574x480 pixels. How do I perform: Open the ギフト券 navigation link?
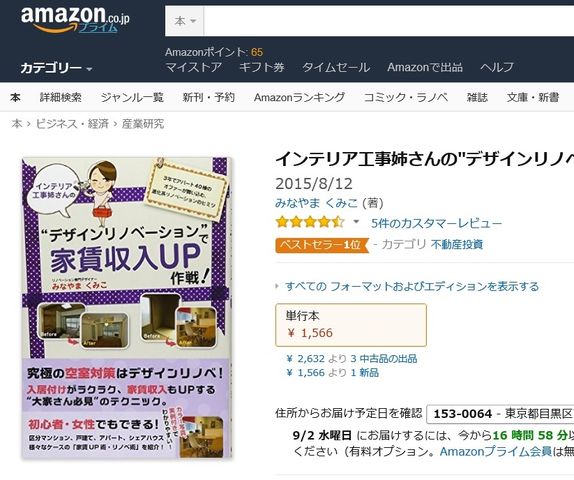(261, 67)
